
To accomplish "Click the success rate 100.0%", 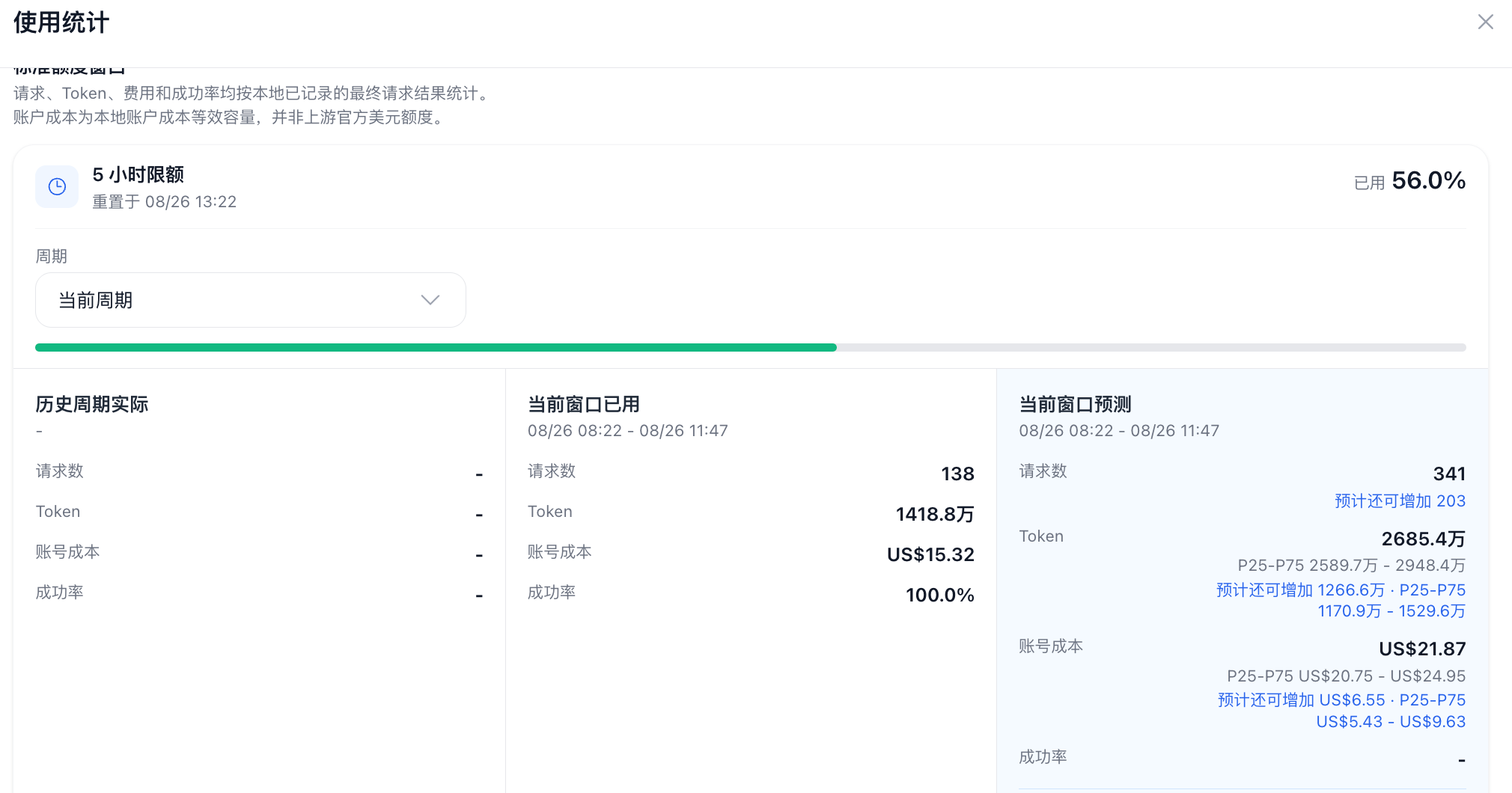I will tap(940, 595).
